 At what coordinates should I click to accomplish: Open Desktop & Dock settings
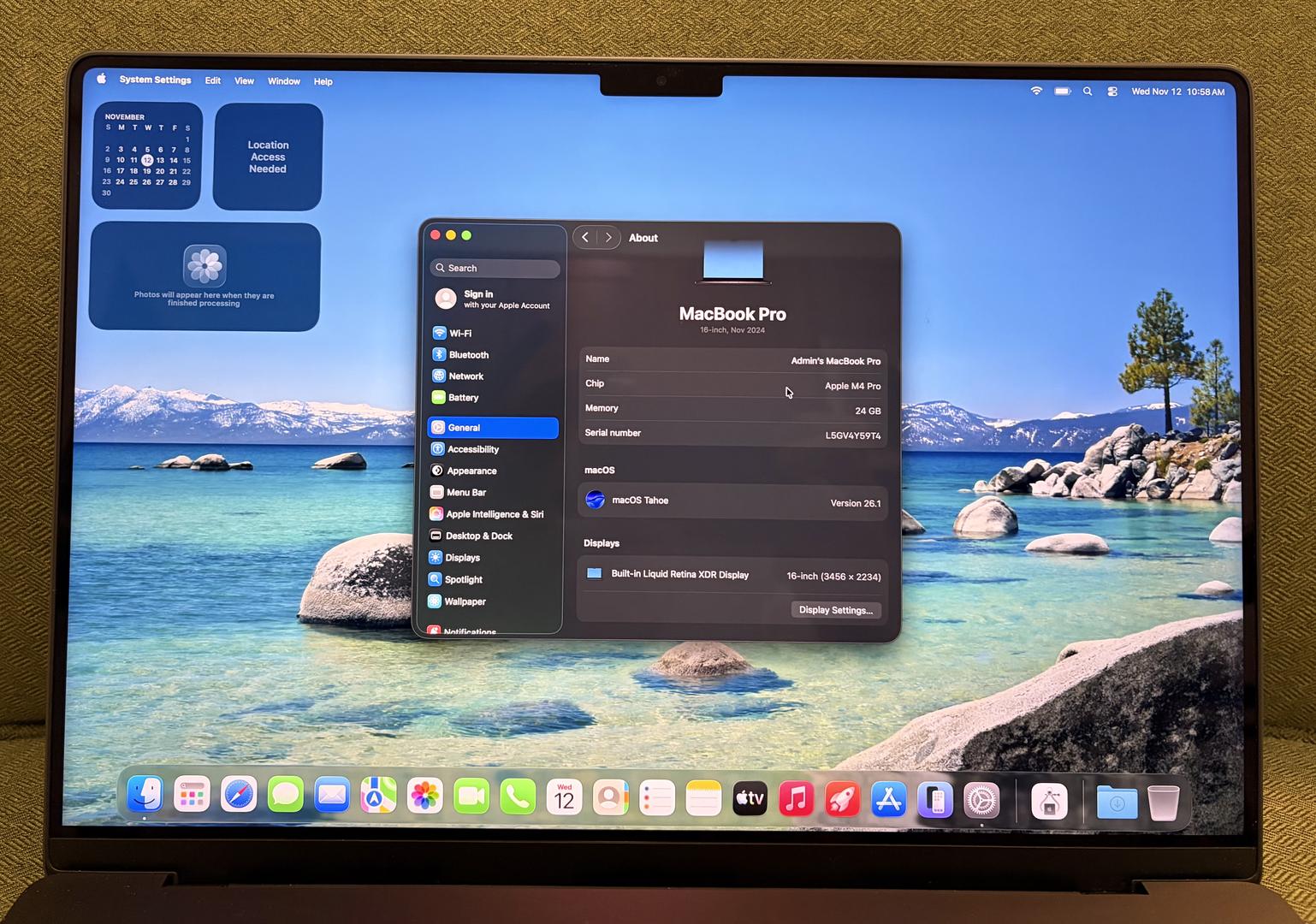(x=478, y=536)
